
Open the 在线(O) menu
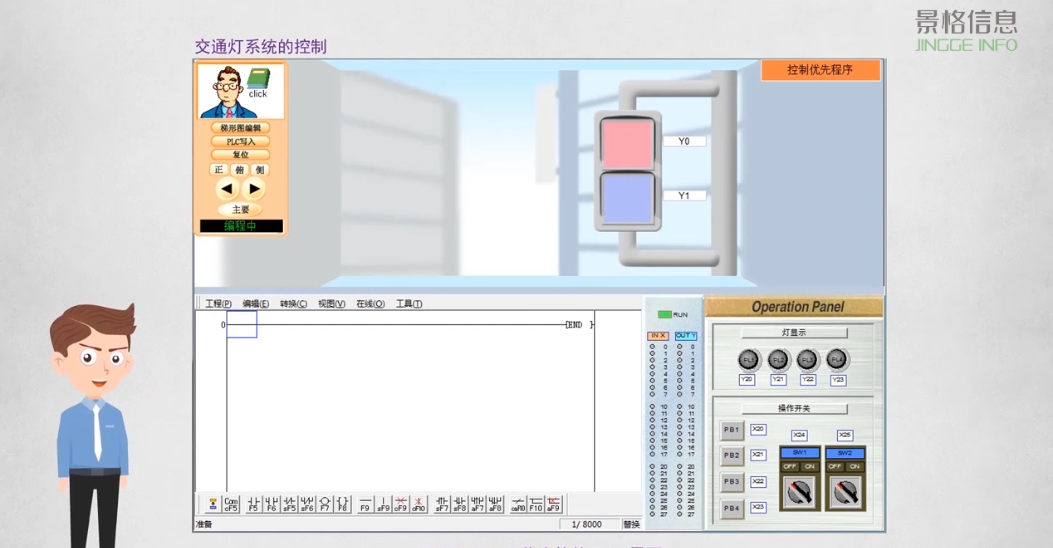370,304
